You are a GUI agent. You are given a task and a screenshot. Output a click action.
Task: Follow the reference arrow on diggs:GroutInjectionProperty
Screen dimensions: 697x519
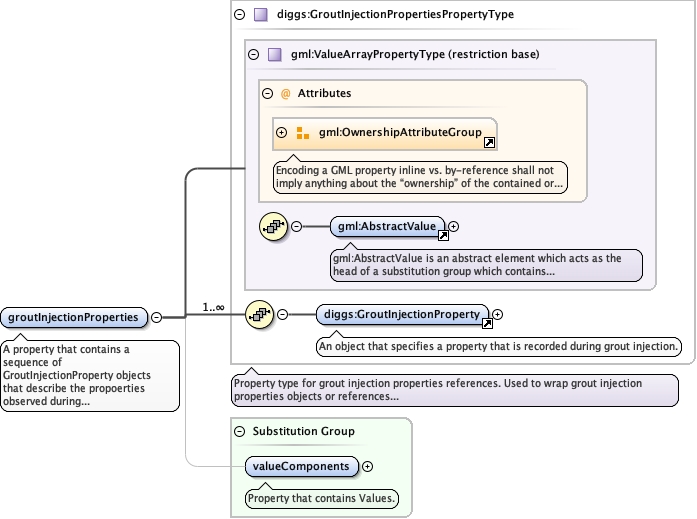[487, 324]
